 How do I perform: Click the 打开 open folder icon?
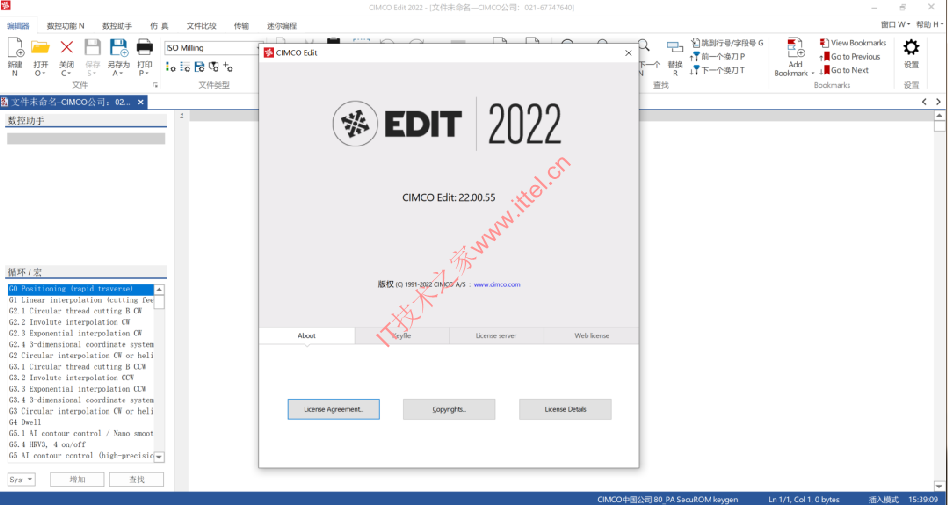[41, 47]
